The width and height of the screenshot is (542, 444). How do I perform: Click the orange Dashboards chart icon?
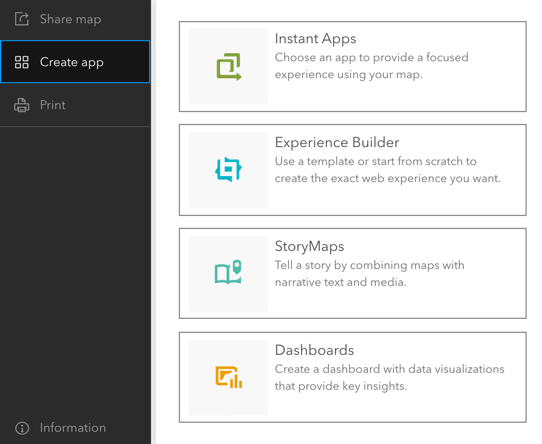pos(228,377)
